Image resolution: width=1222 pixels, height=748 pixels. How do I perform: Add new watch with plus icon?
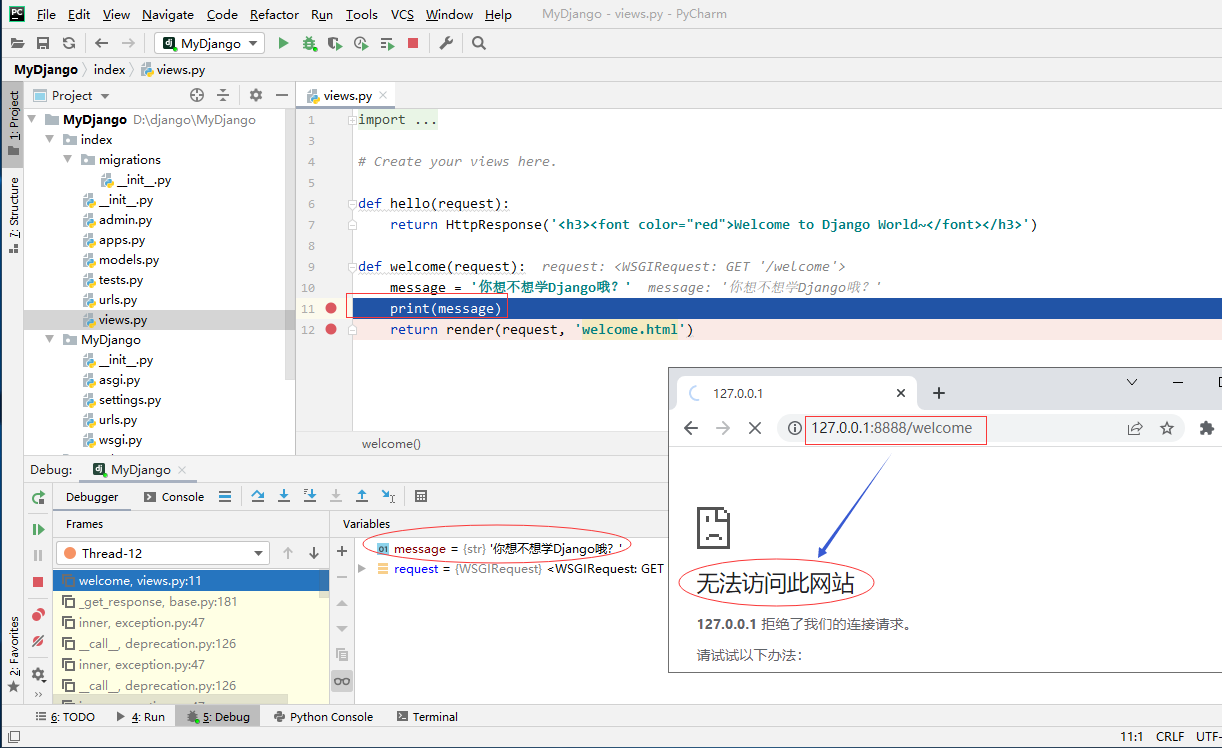pos(342,551)
